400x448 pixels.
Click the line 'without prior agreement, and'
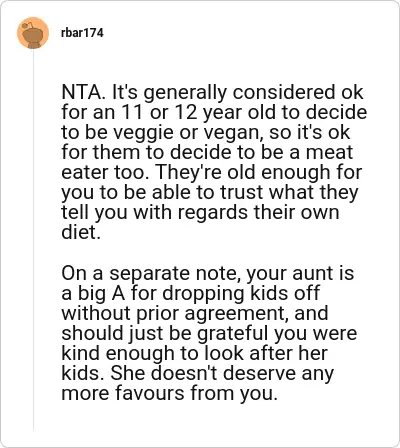pos(195,313)
